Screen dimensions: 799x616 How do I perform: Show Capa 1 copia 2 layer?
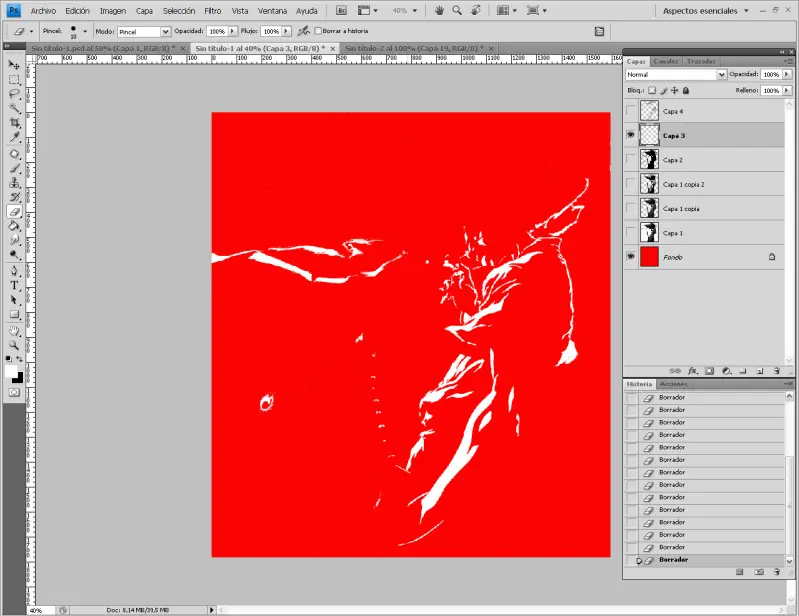point(631,184)
